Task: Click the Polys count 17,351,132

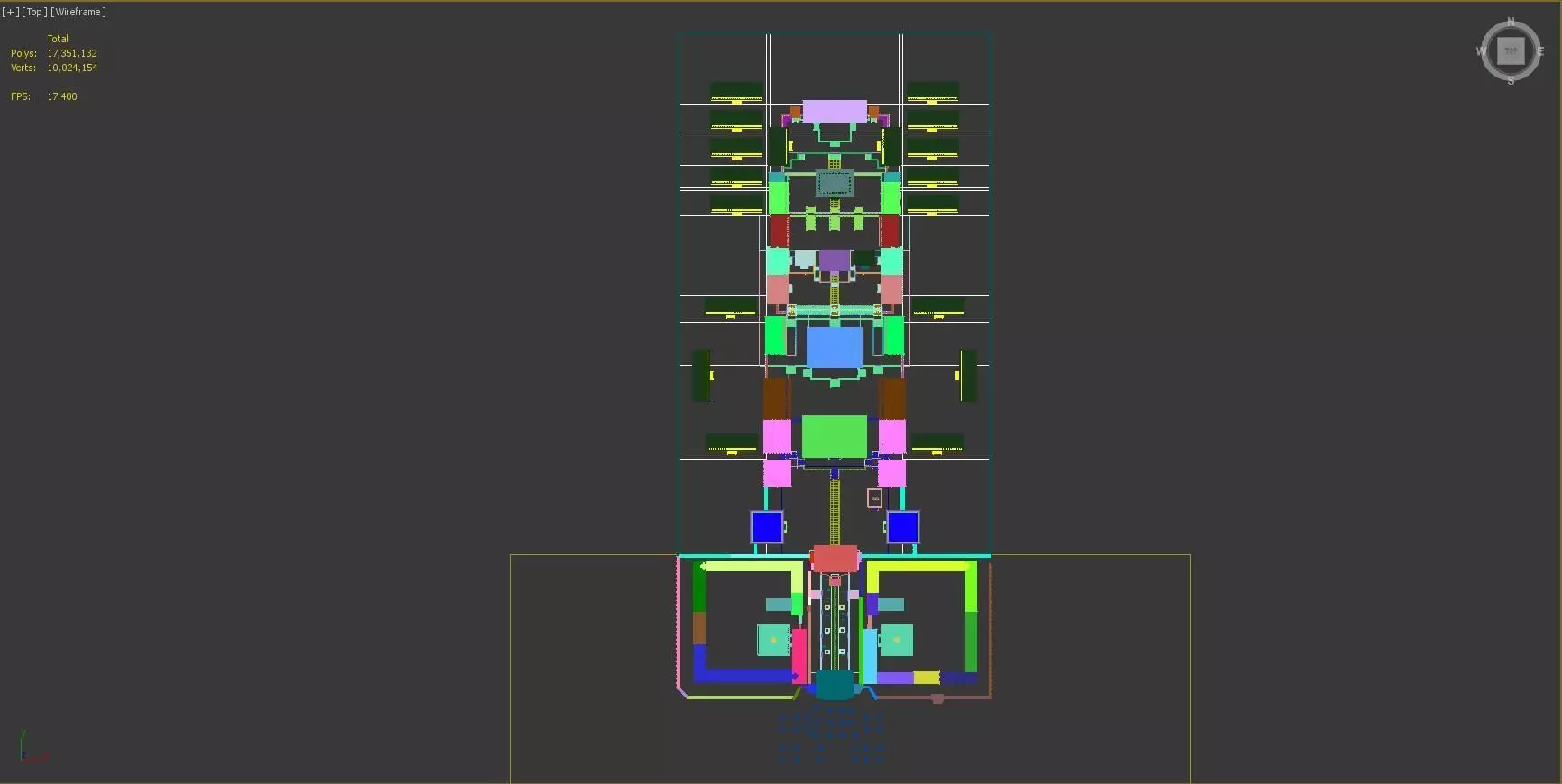Action: click(72, 53)
